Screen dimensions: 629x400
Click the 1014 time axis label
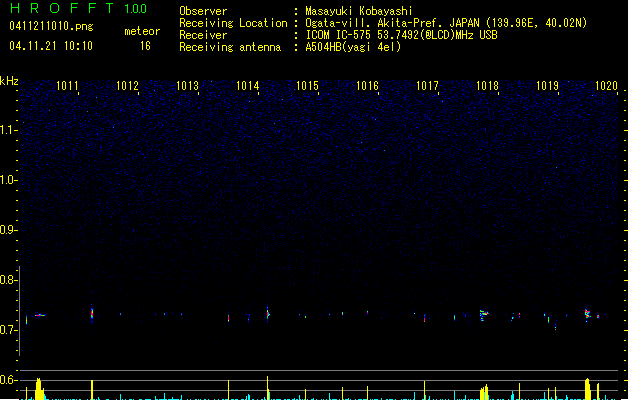pyautogui.click(x=248, y=86)
